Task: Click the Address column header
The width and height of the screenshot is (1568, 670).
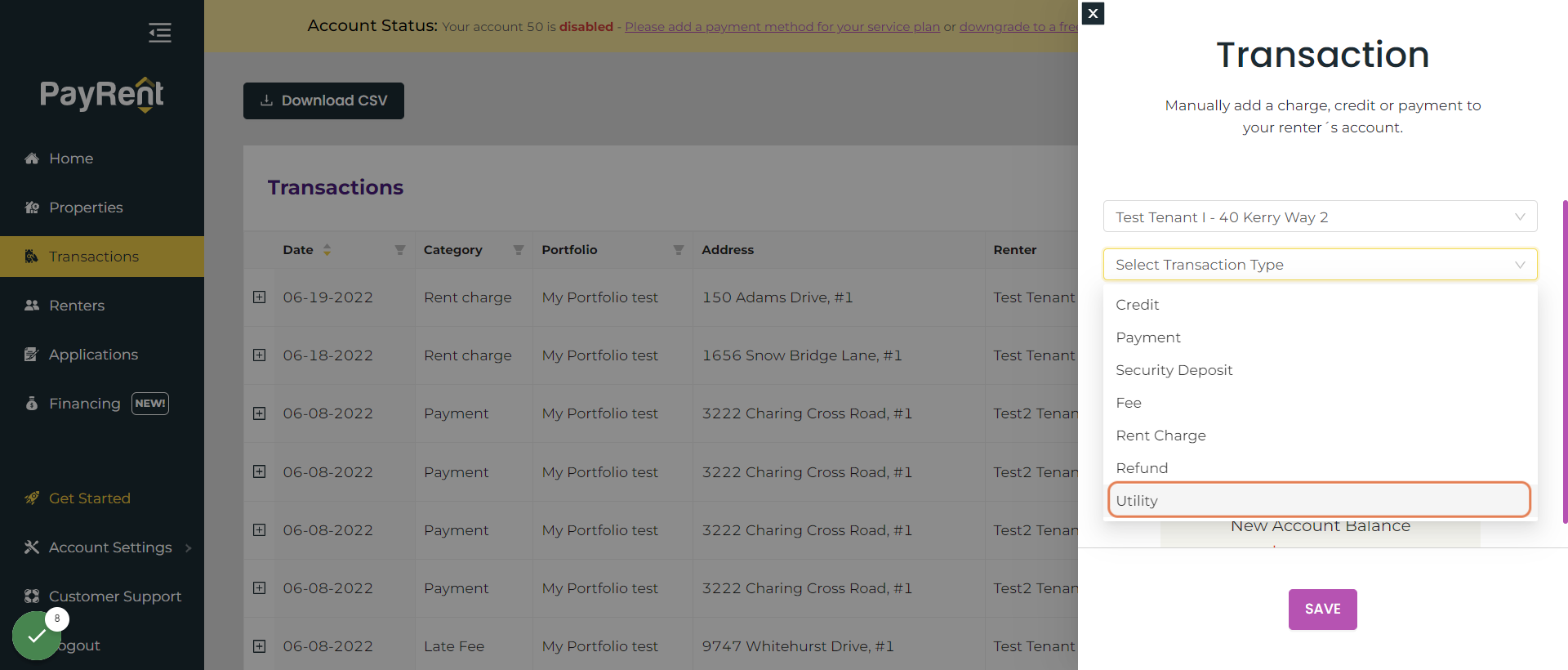Action: tap(728, 250)
